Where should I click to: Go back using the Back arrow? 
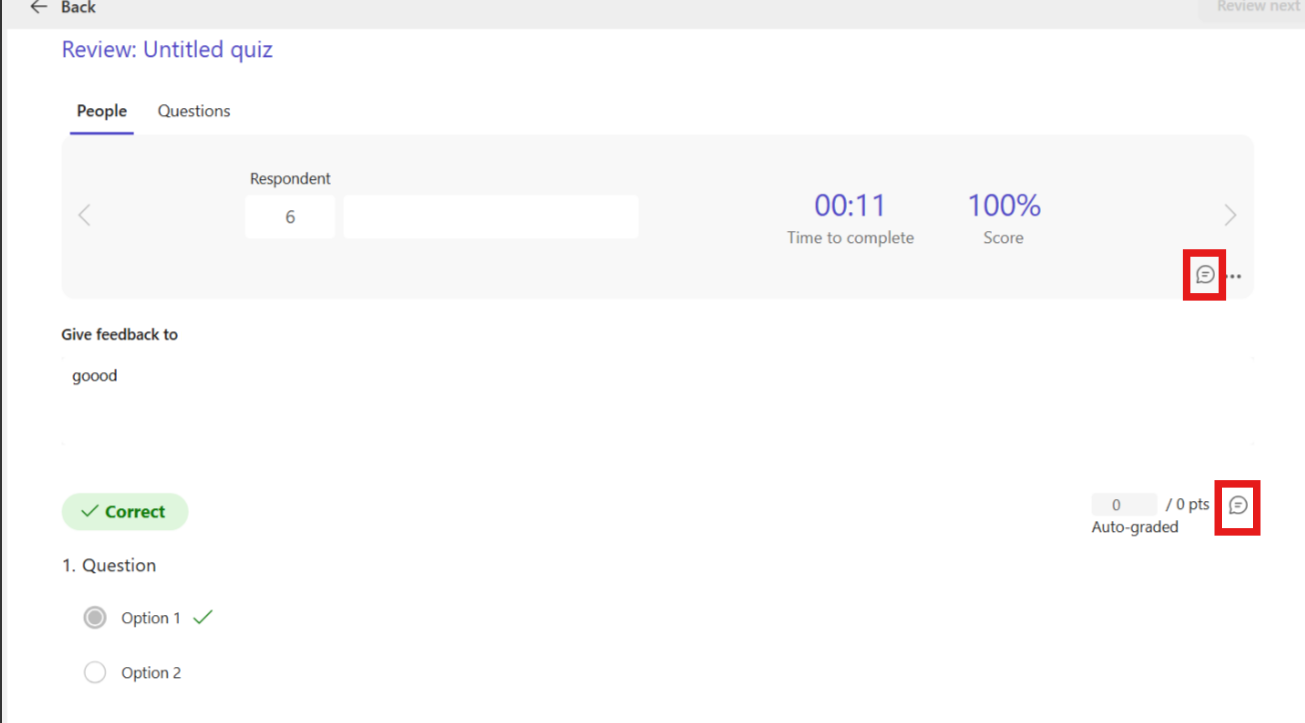pyautogui.click(x=38, y=7)
